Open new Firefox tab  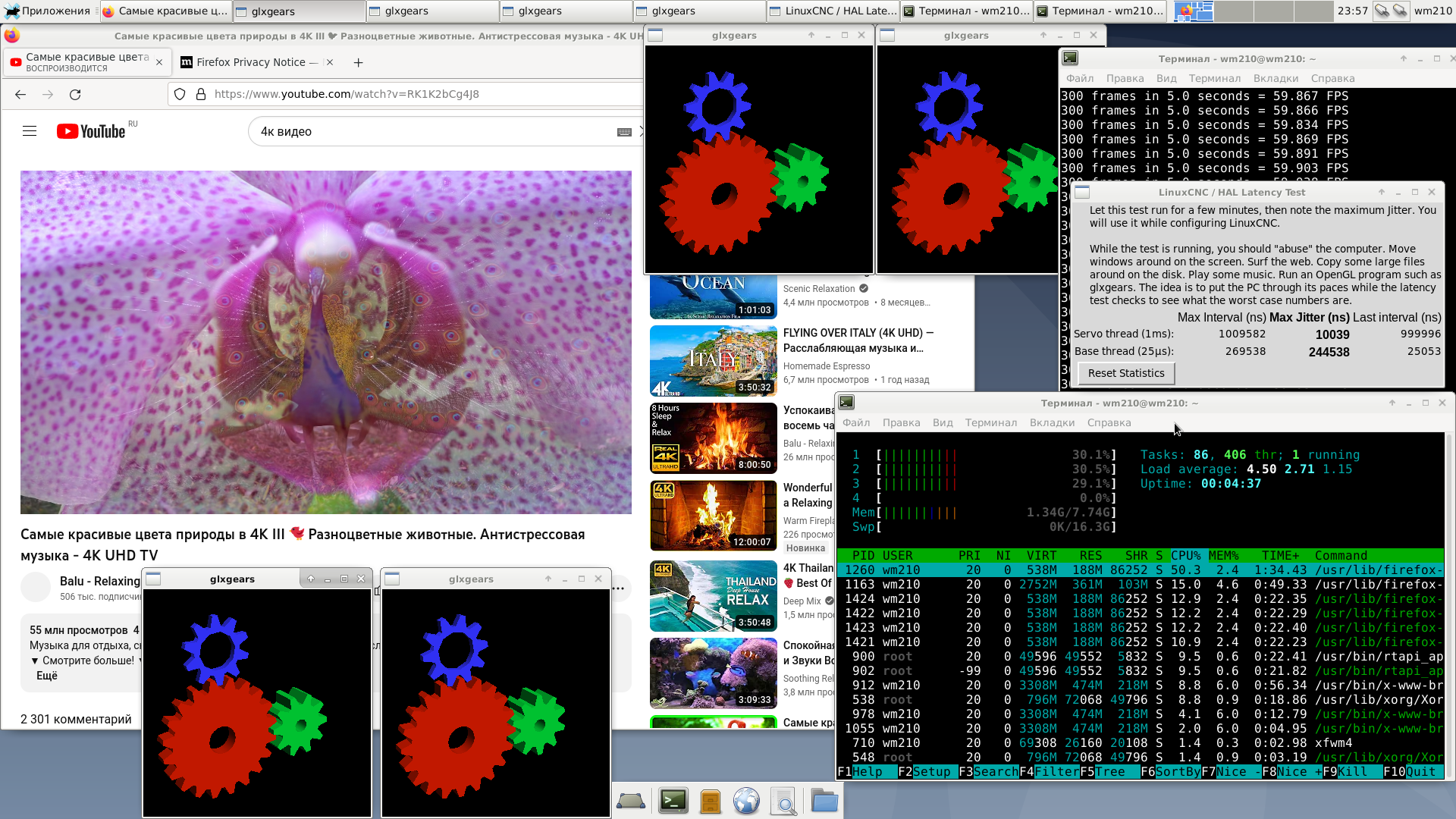(358, 63)
